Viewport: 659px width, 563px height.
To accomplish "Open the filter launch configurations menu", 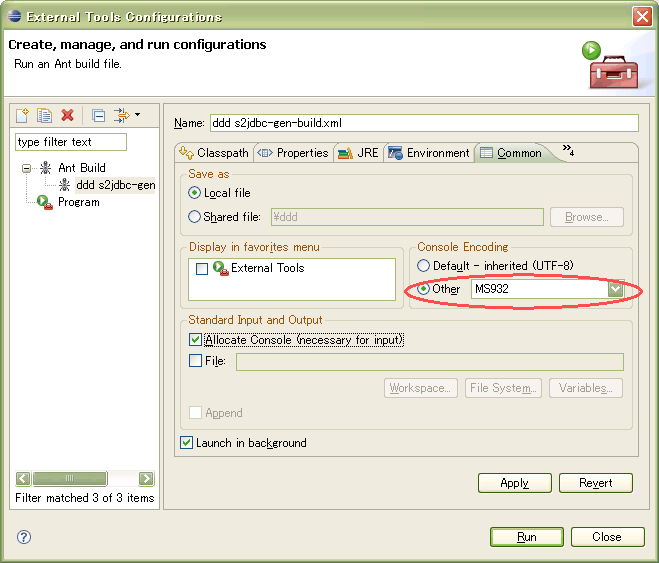I will [127, 116].
